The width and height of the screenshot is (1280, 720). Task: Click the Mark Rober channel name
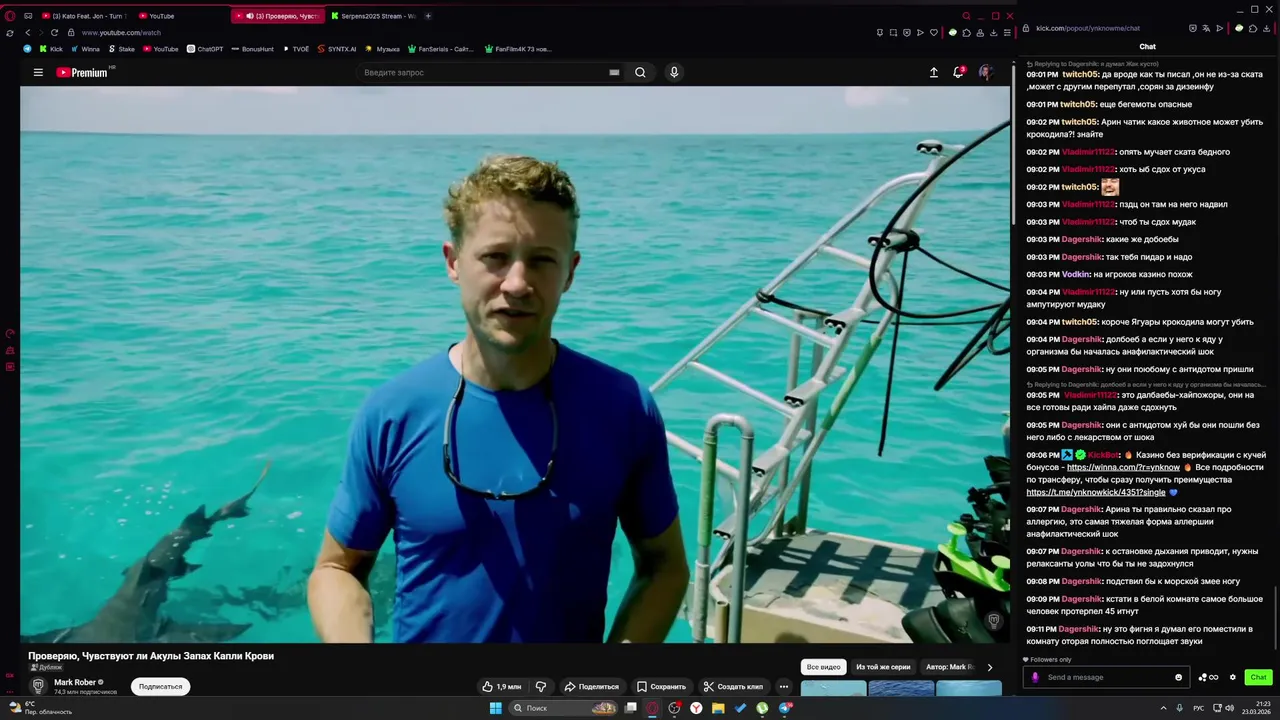[75, 682]
